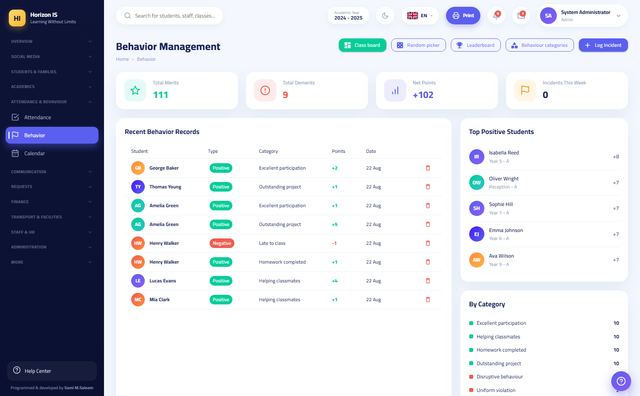Click the Horizon IS logo
The width and height of the screenshot is (640, 396).
point(17,18)
